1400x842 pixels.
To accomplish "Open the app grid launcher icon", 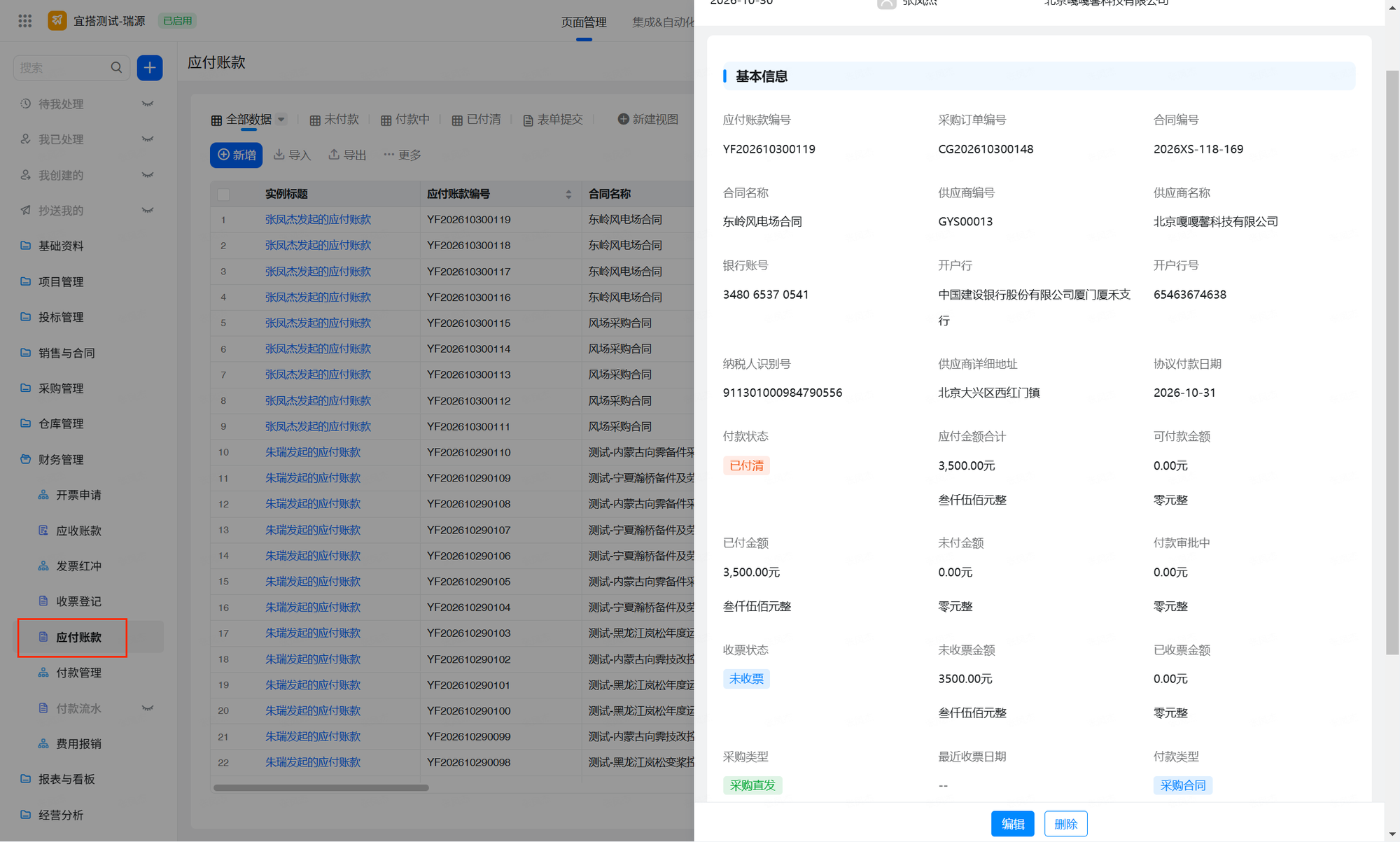I will 25,21.
